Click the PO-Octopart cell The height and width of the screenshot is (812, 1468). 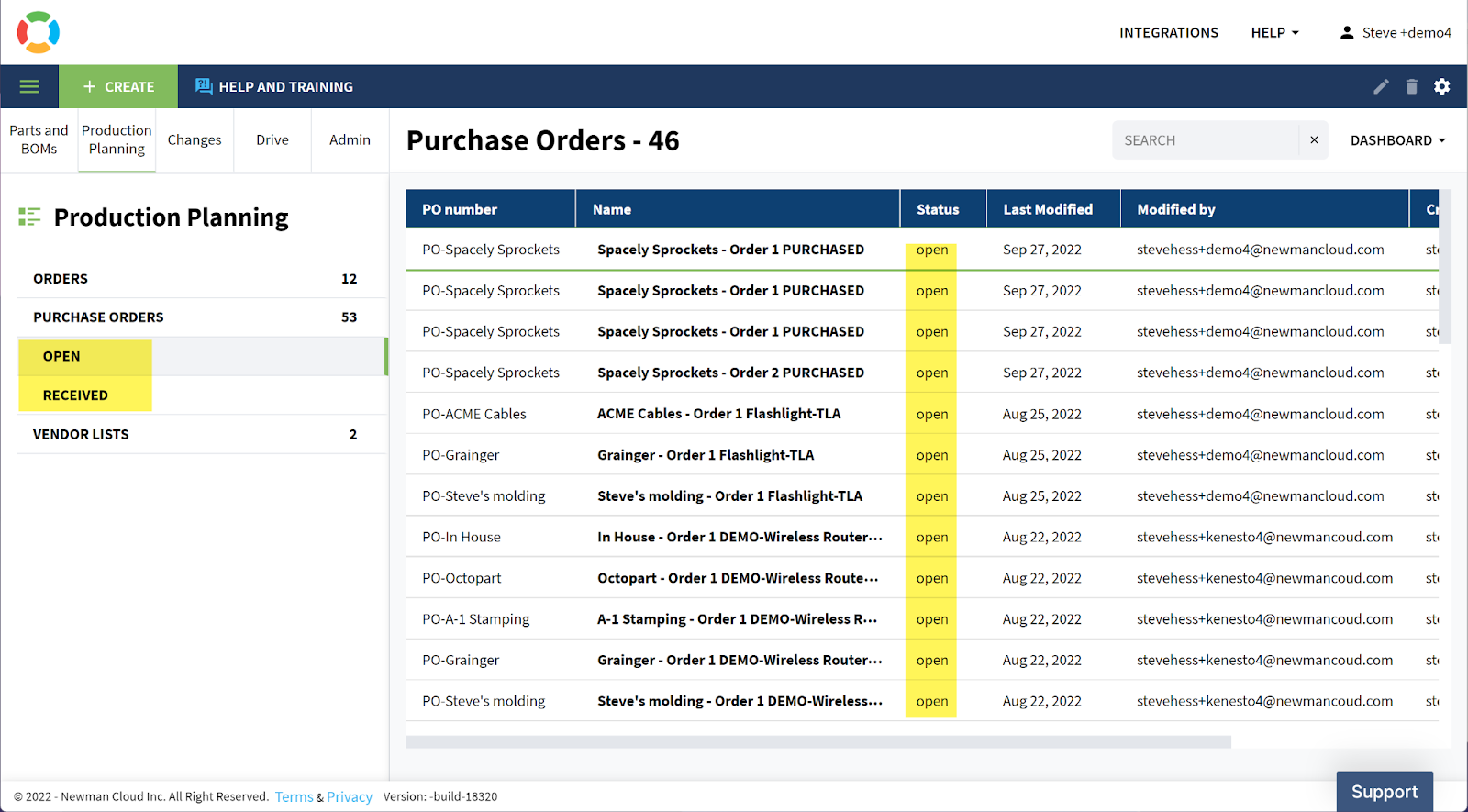click(462, 578)
